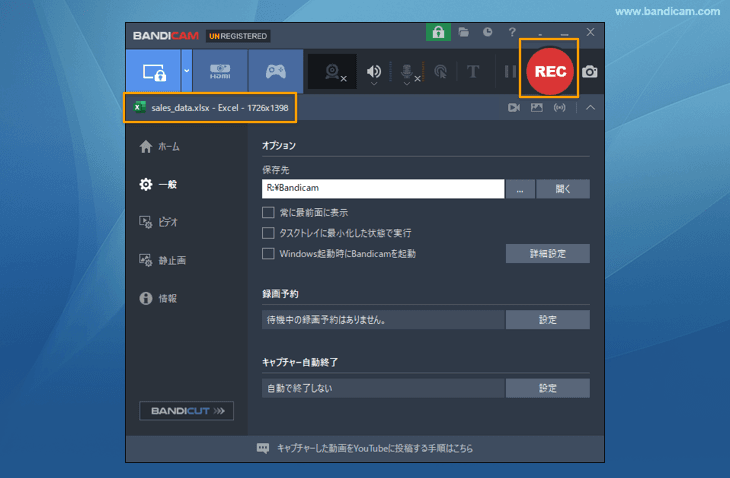Toggle the speaker sound icon
The height and width of the screenshot is (478, 730).
(x=373, y=71)
